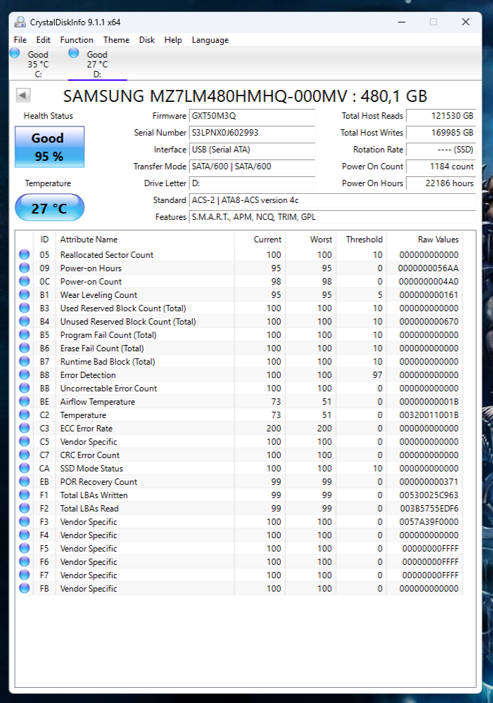Click status icon for Reallocated Sector Count

point(24,254)
